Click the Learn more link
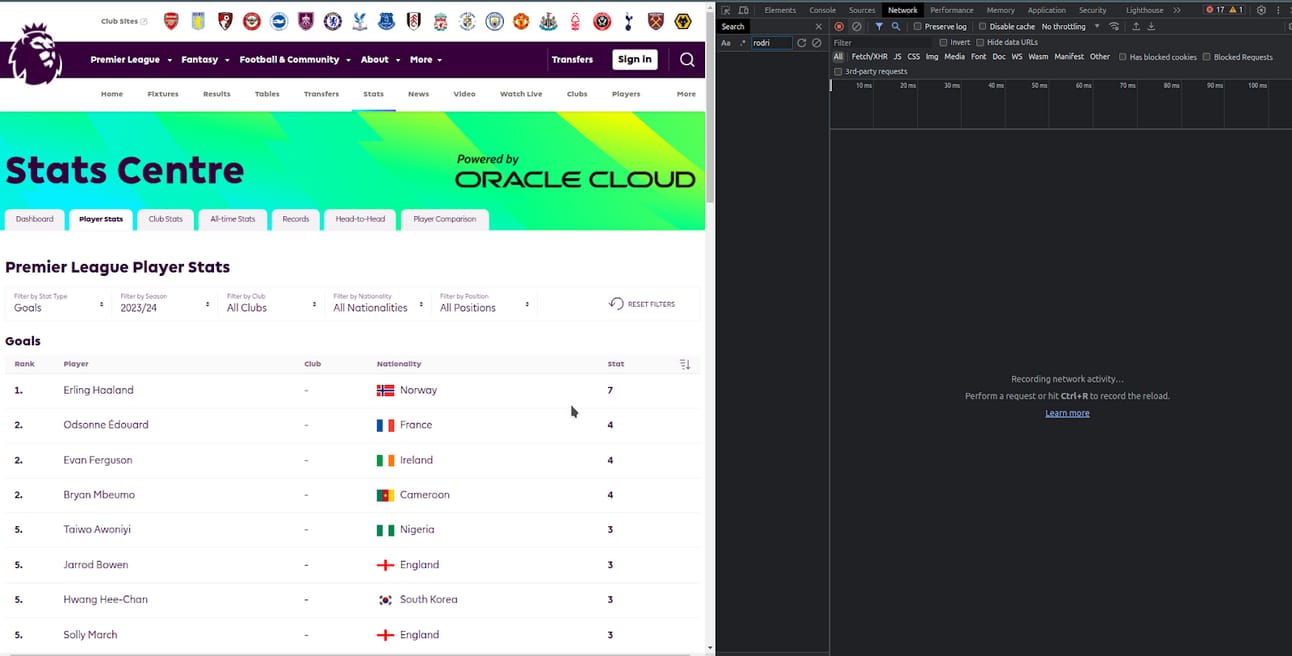The height and width of the screenshot is (656, 1292). coord(1067,413)
